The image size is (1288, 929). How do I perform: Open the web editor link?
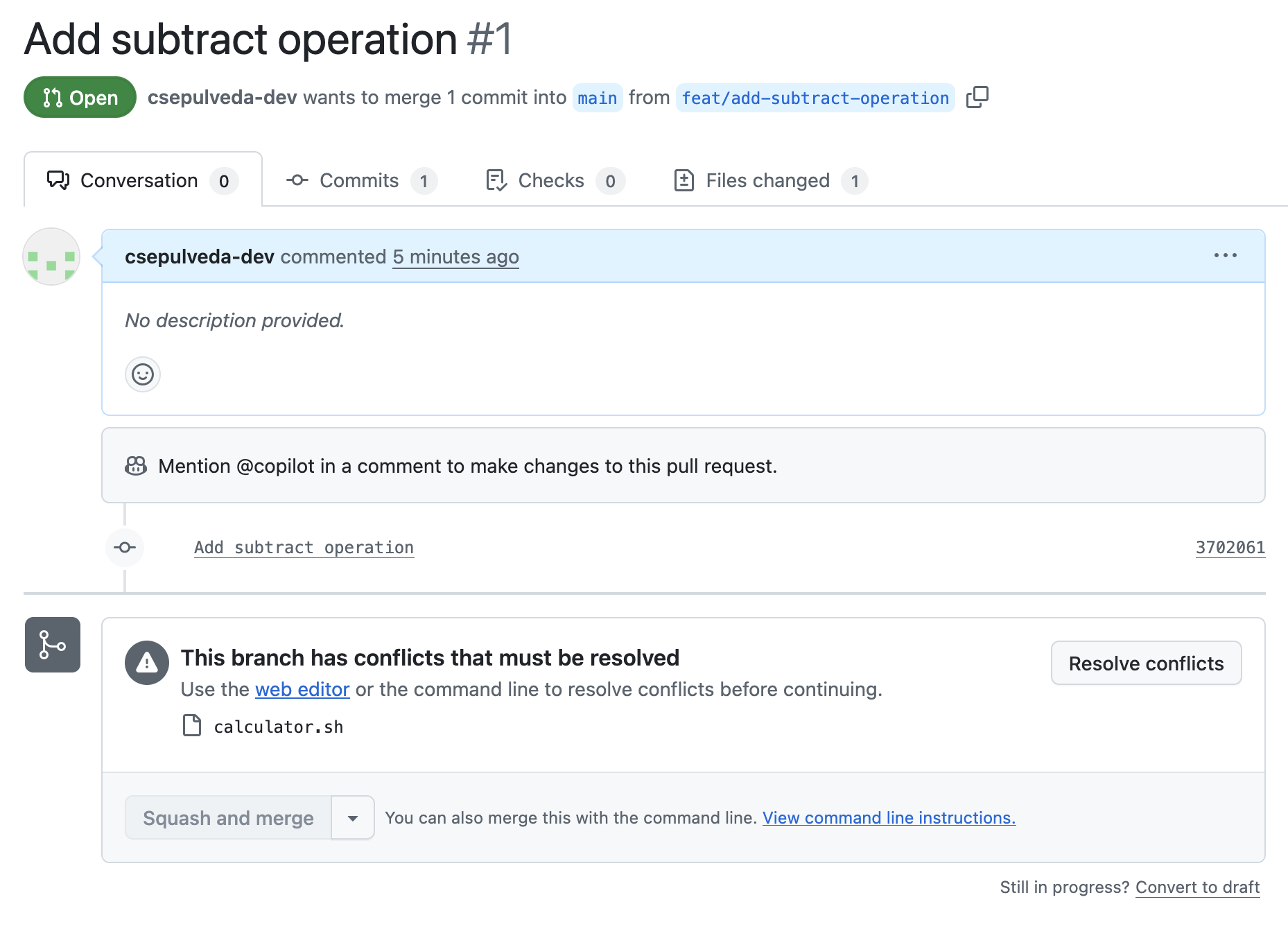click(302, 690)
